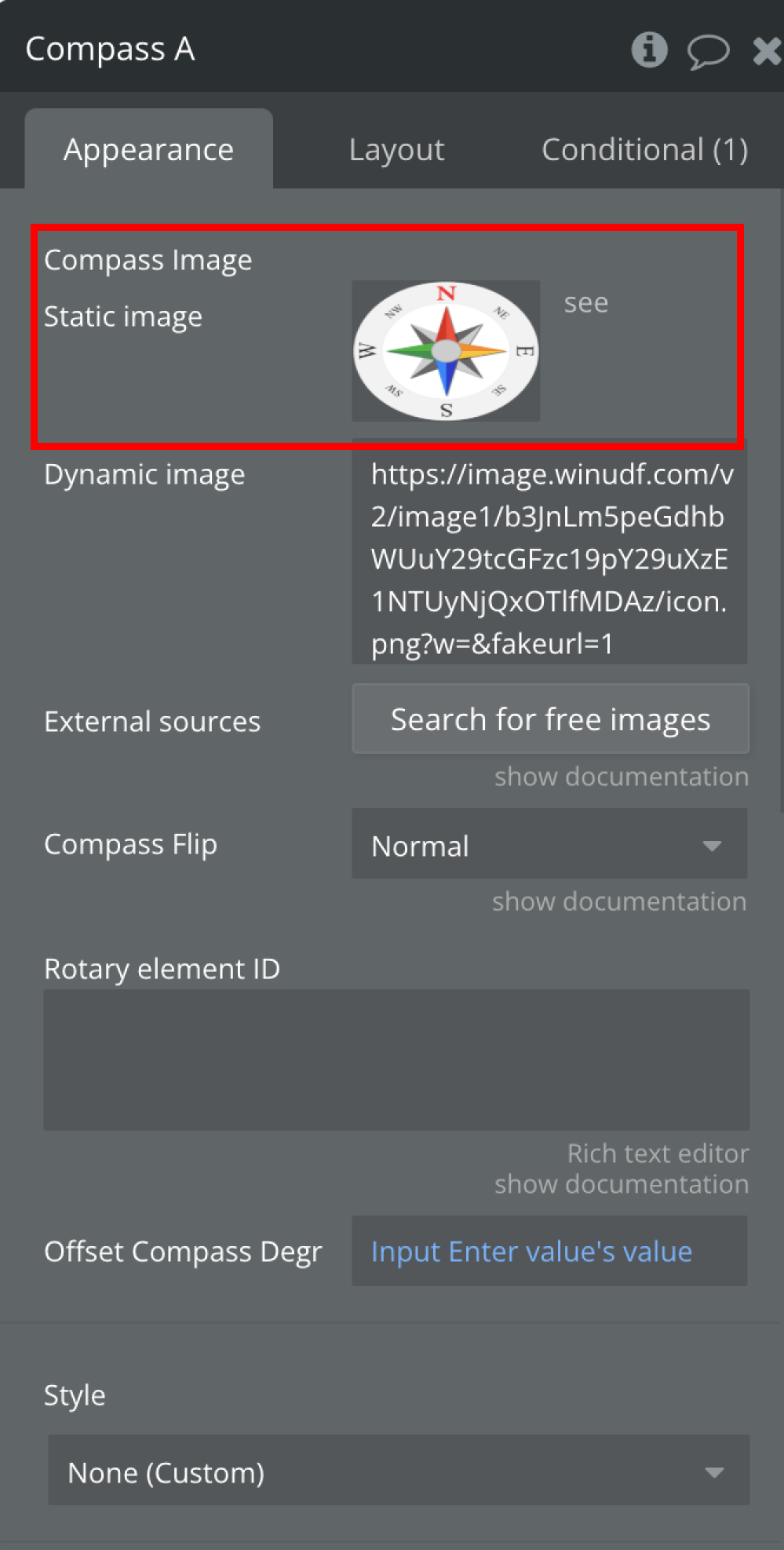784x1550 pixels.
Task: Show documentation under Compass Flip
Action: 619,901
